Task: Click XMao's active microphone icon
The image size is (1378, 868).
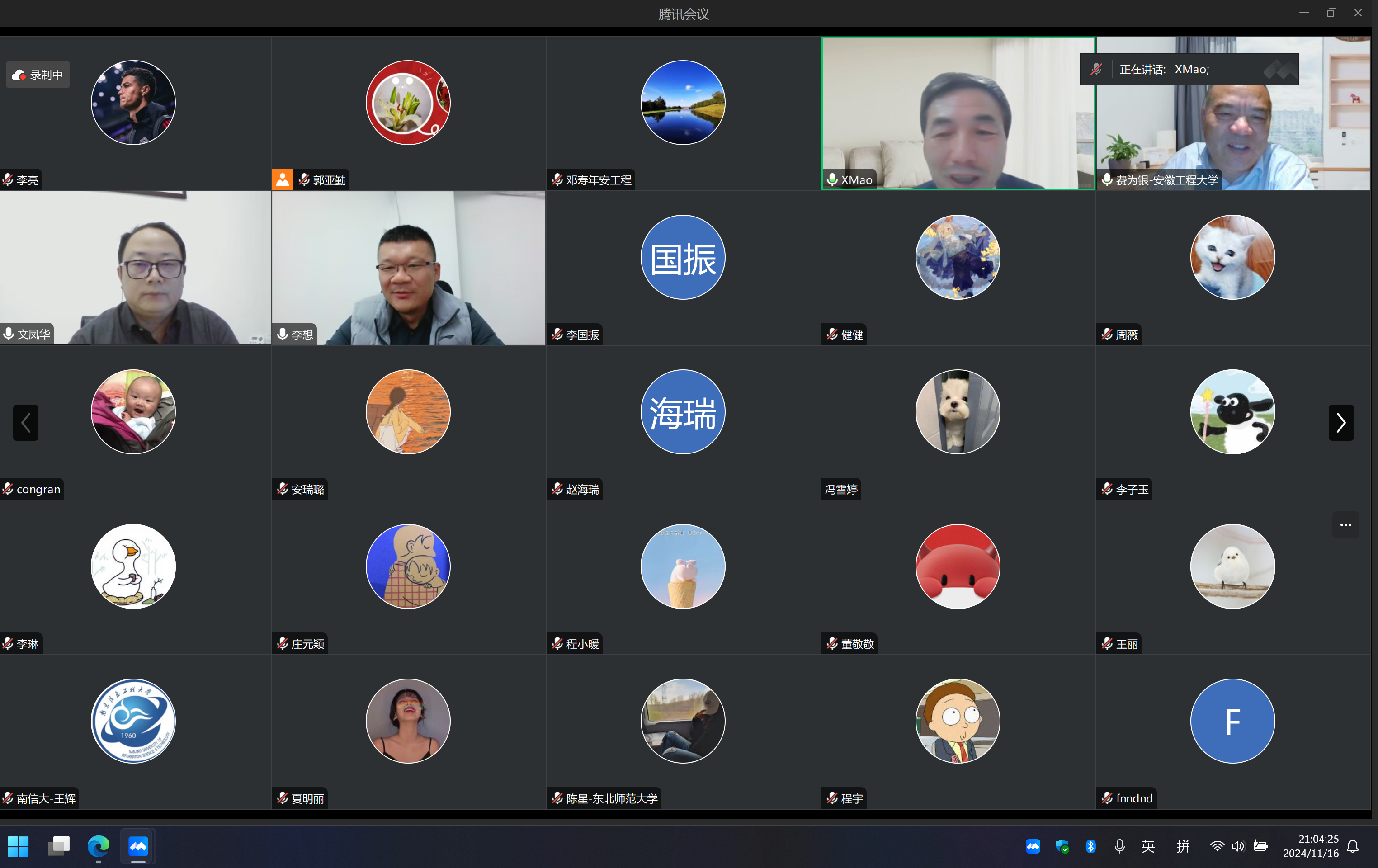Action: pos(833,179)
